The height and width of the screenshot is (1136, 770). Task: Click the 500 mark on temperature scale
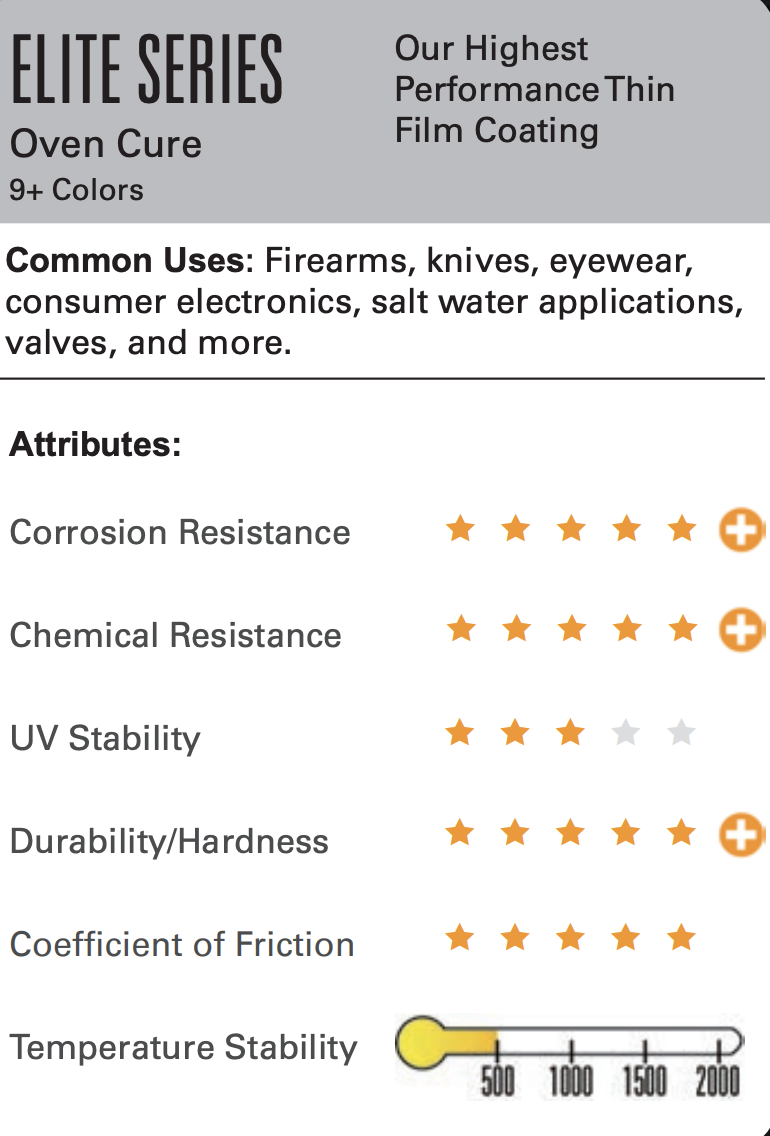(498, 1081)
